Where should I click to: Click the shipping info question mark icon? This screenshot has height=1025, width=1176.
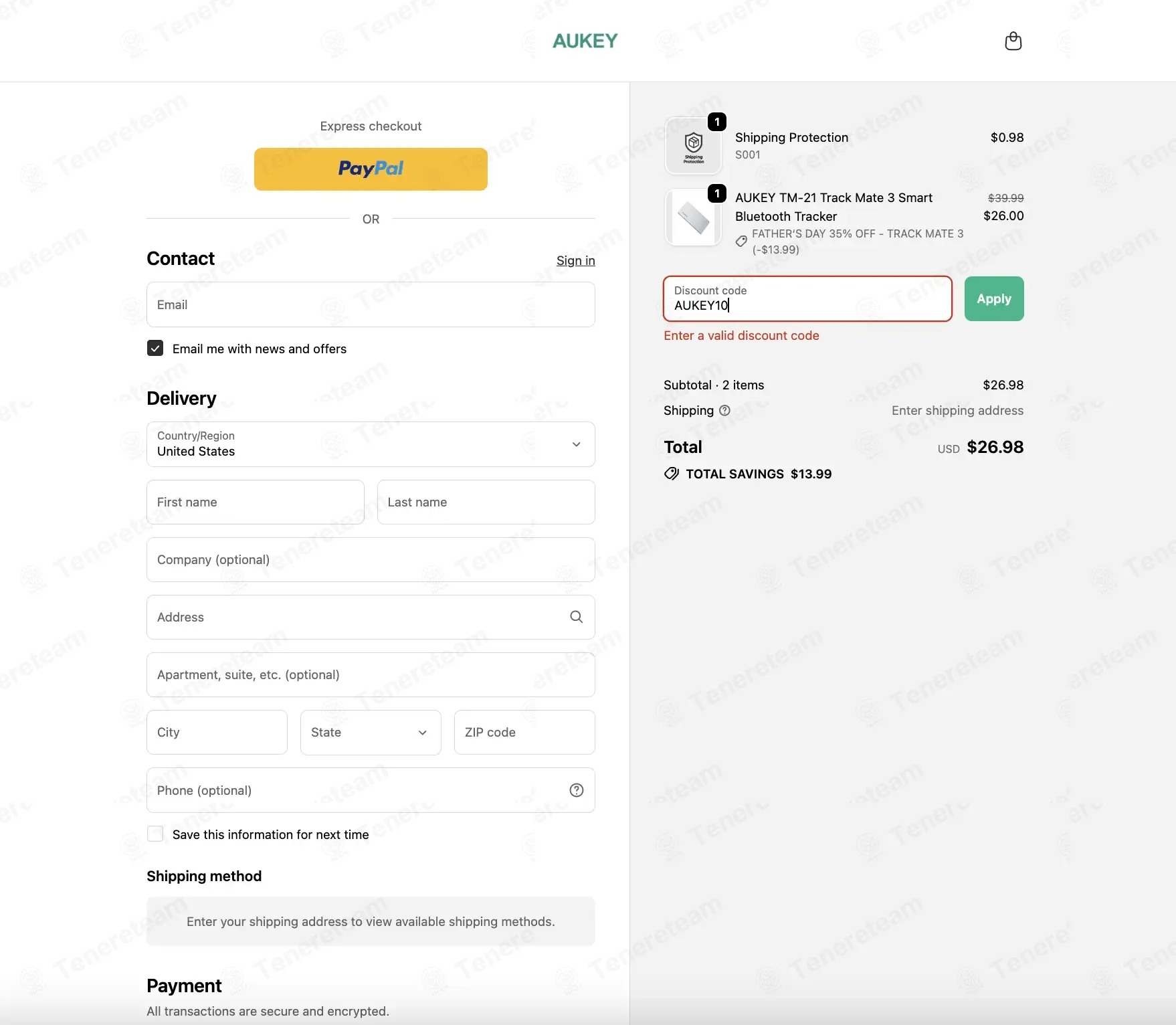pyautogui.click(x=724, y=411)
